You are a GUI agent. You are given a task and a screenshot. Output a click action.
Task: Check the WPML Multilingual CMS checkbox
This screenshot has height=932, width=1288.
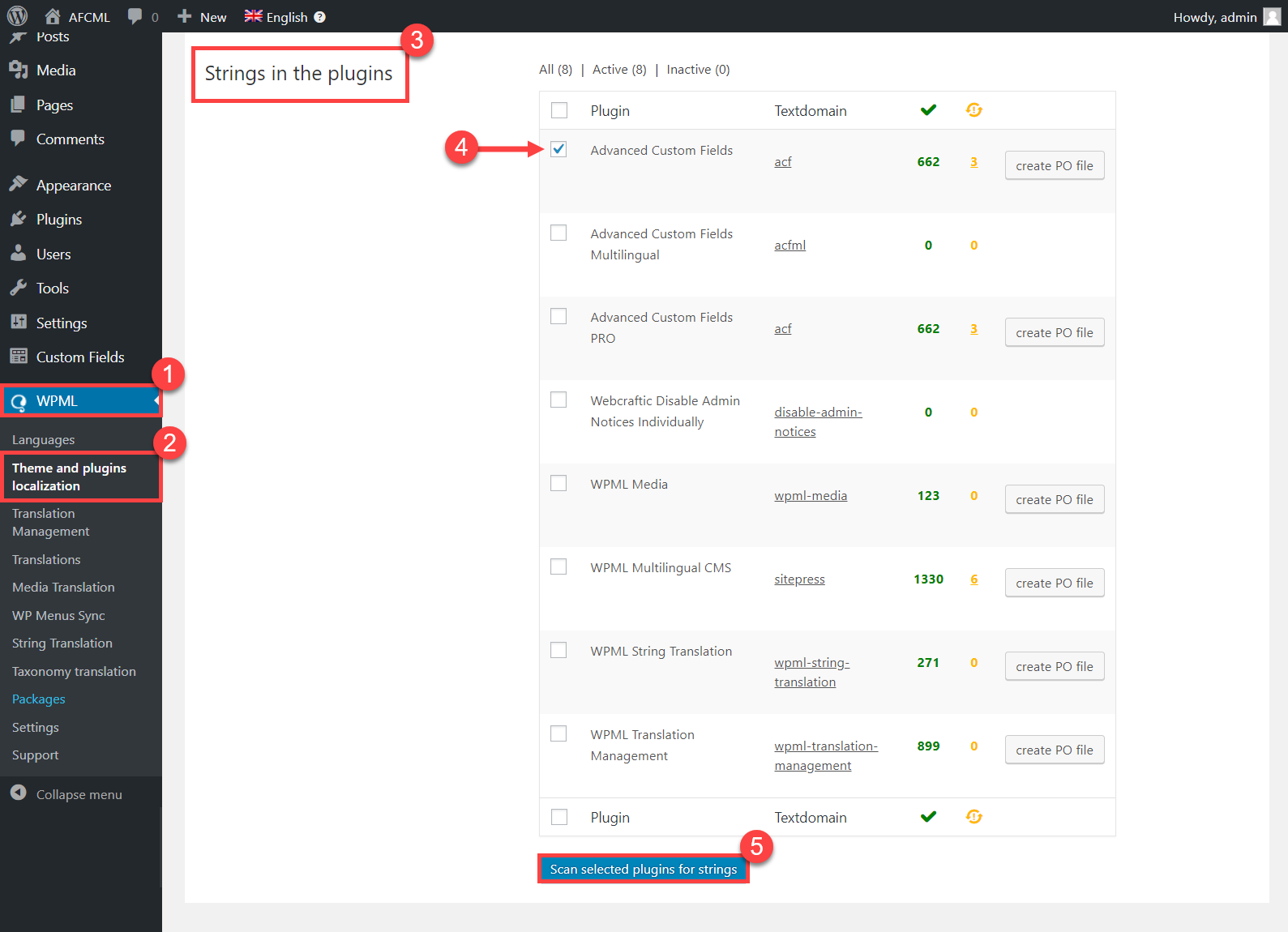click(x=558, y=566)
